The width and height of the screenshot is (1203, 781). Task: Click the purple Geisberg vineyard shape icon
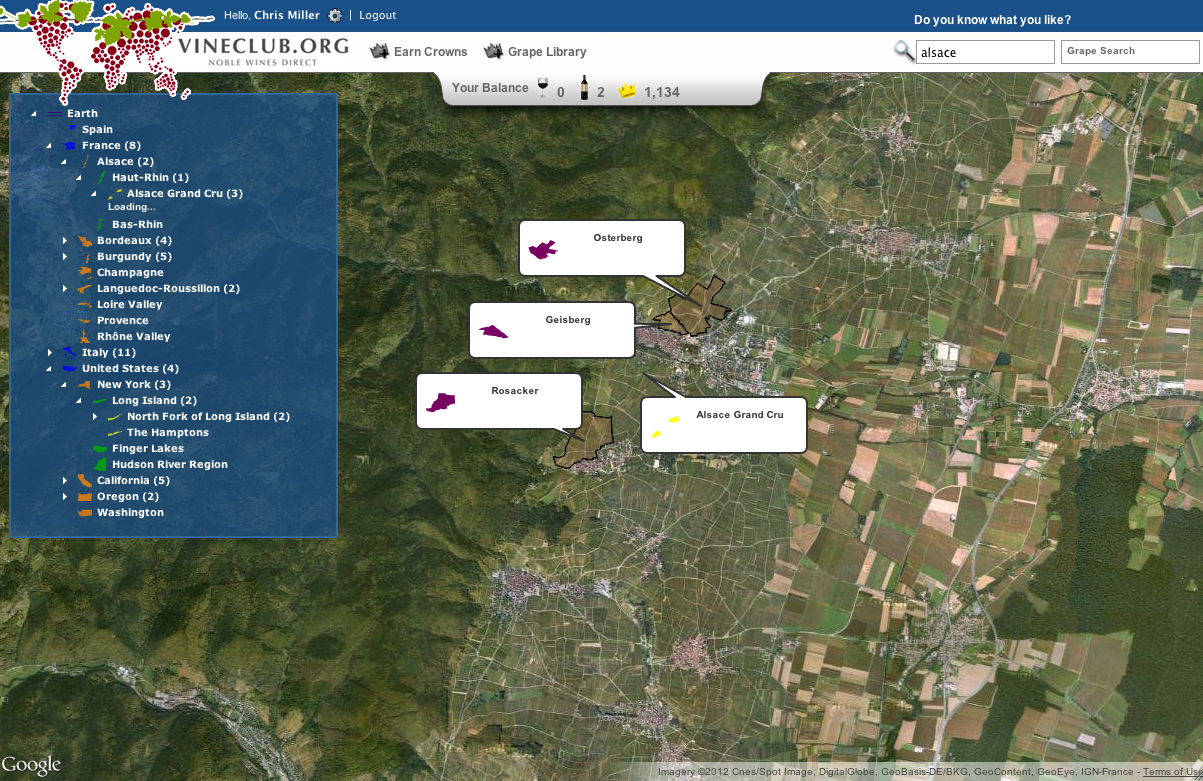[493, 332]
